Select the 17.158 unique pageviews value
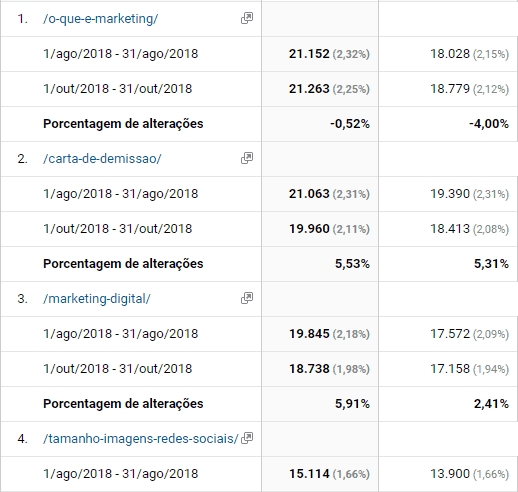Screen dimensions: 518x492 [x=450, y=369]
